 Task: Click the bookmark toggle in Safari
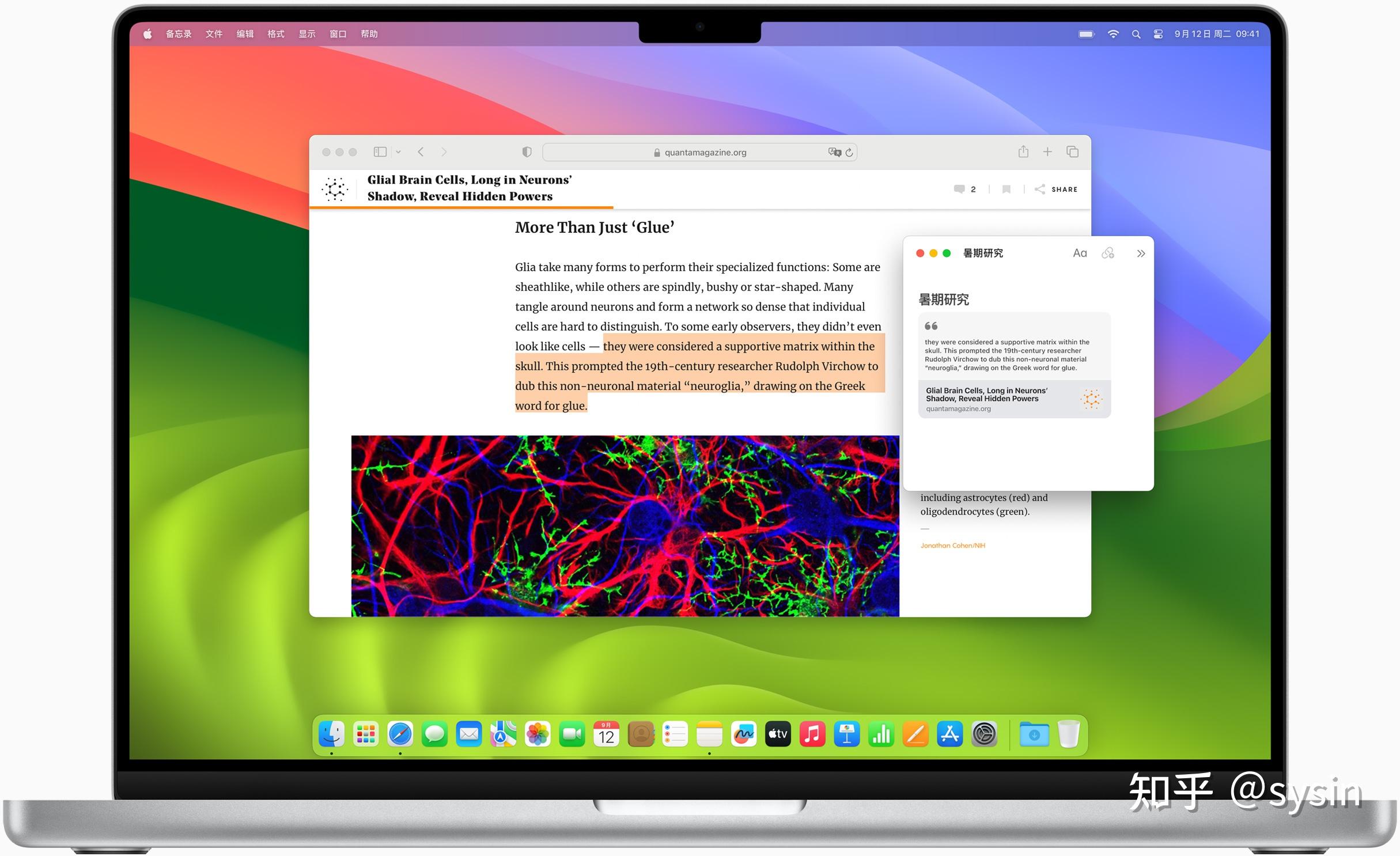point(381,152)
